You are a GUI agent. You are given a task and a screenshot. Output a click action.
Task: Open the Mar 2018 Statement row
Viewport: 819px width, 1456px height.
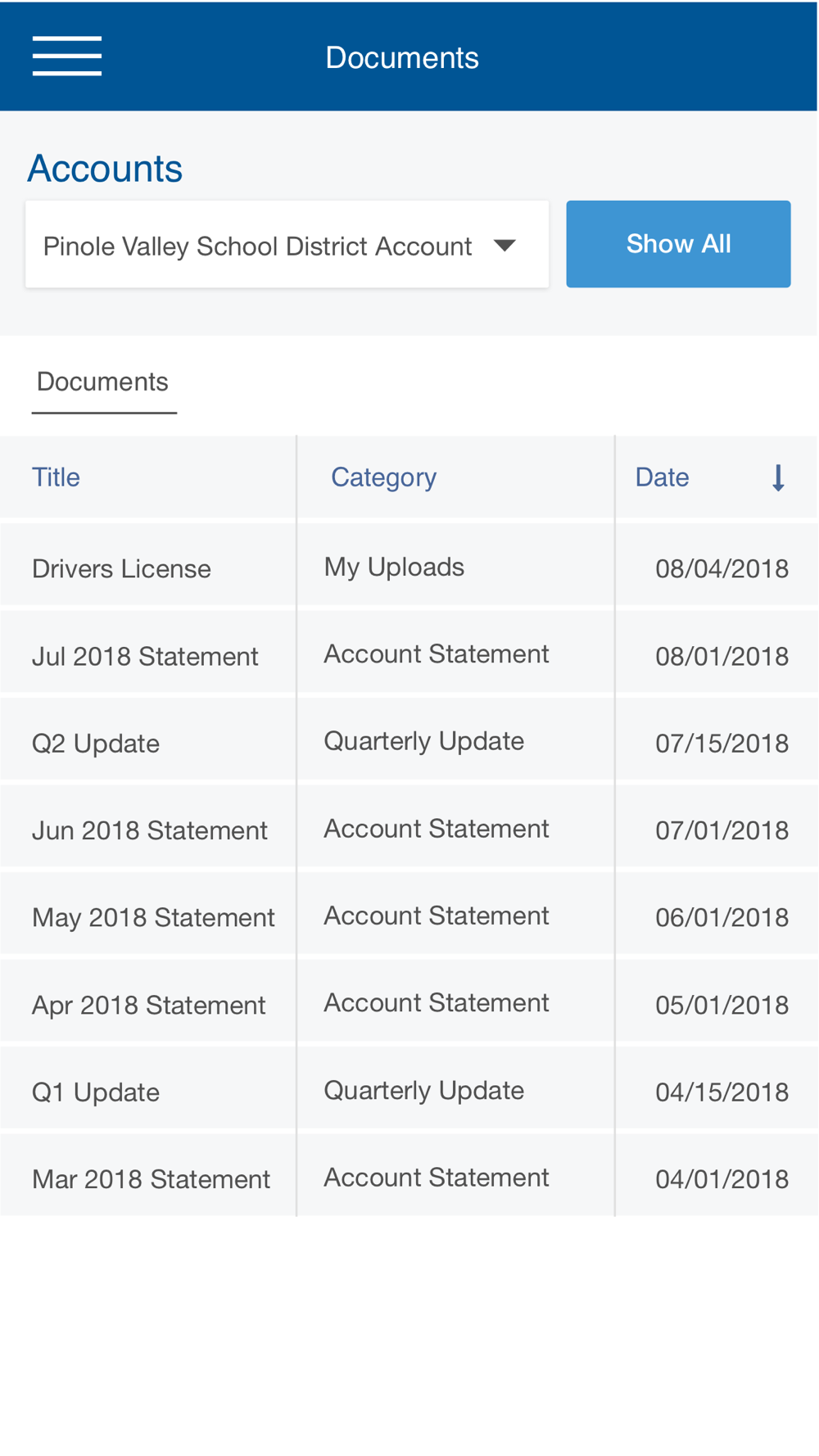pos(409,1179)
